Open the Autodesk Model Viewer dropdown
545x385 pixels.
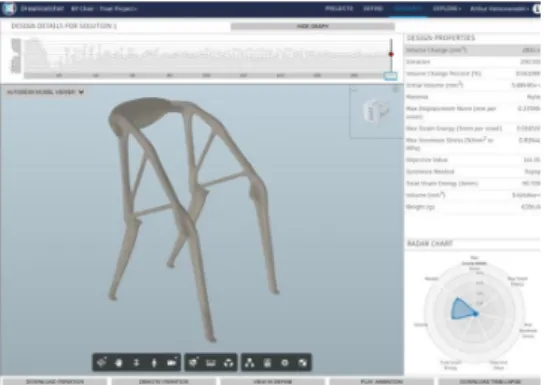(45, 92)
